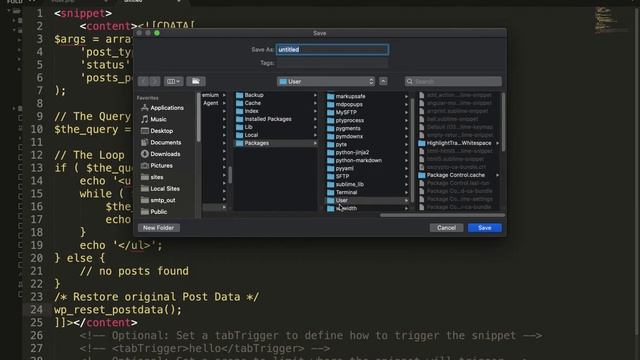This screenshot has width=640, height=360.
Task: Open Documents in Favorites sidebar
Action: (x=161, y=142)
